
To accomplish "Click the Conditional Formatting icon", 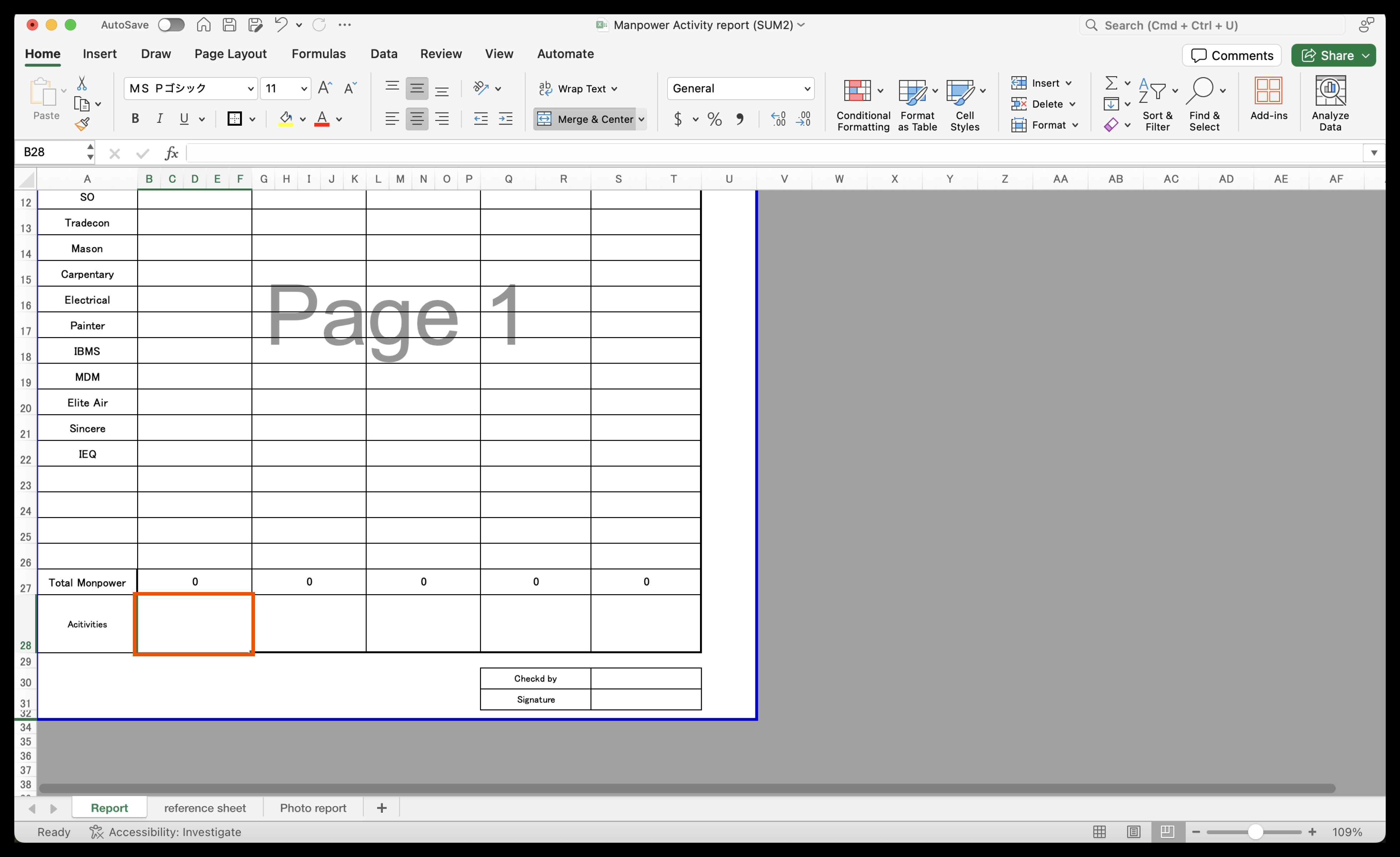I will pos(857,91).
